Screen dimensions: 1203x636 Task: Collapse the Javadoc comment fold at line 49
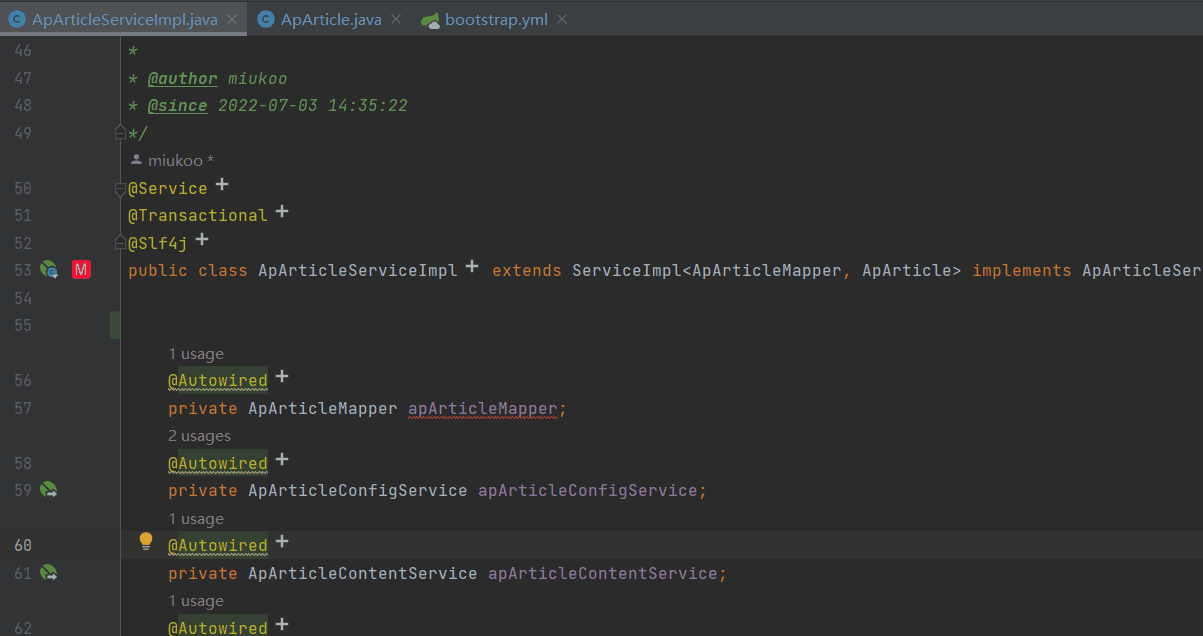(x=120, y=131)
